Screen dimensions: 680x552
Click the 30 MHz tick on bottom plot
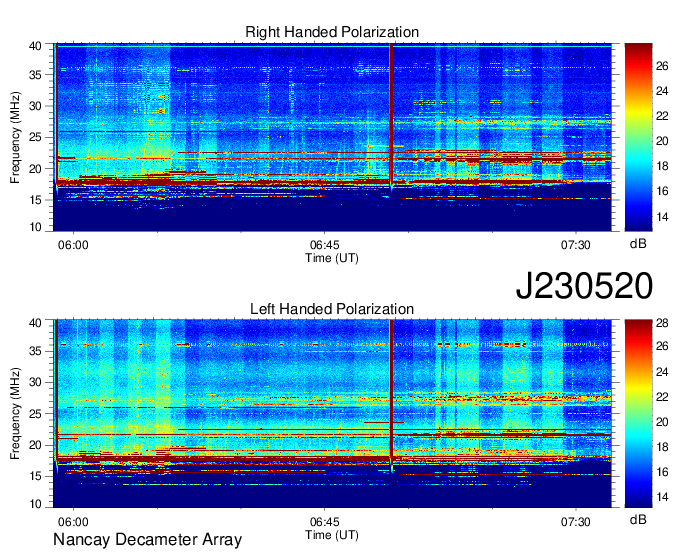pyautogui.click(x=35, y=382)
